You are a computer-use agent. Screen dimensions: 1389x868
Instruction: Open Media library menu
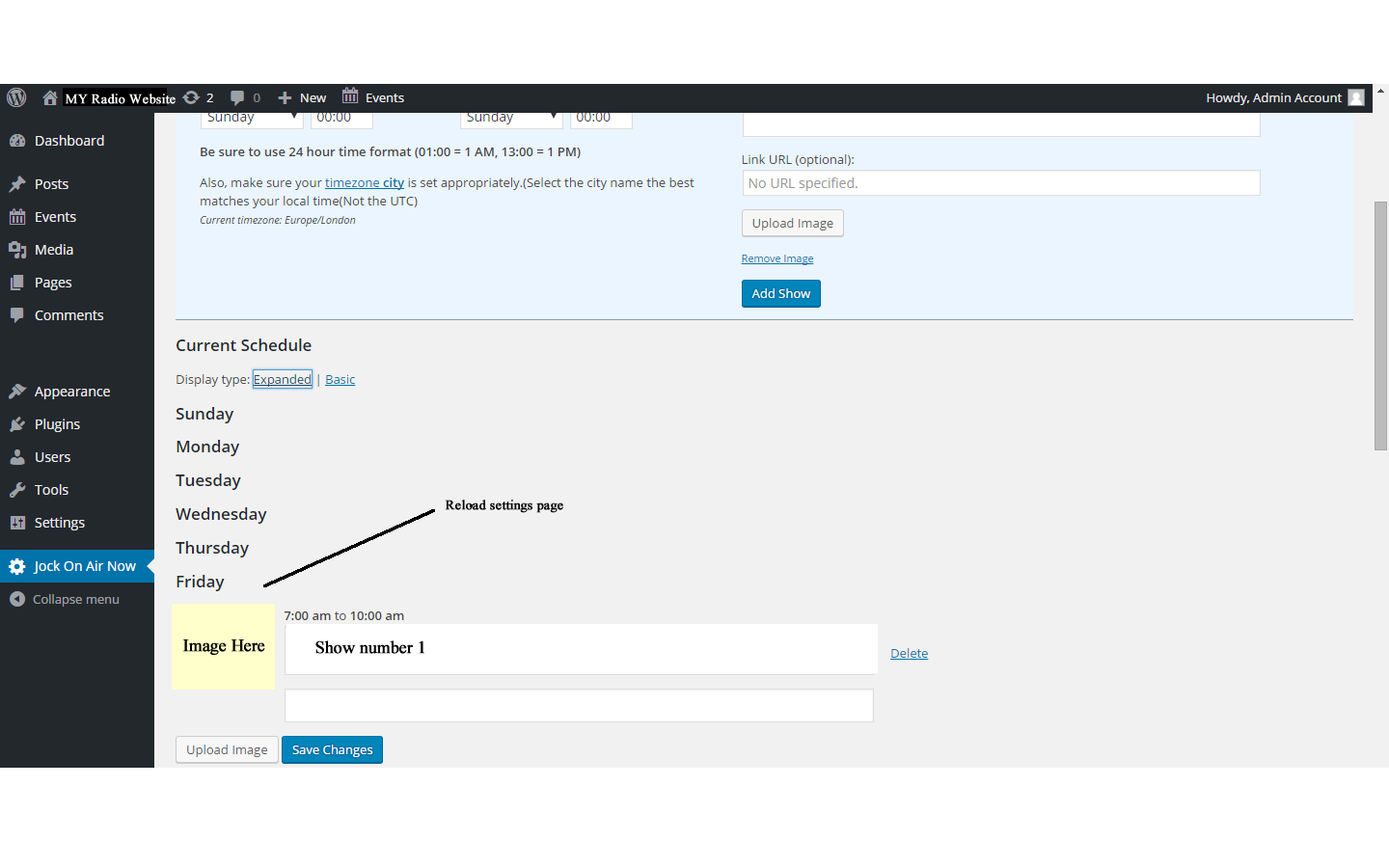coord(54,250)
